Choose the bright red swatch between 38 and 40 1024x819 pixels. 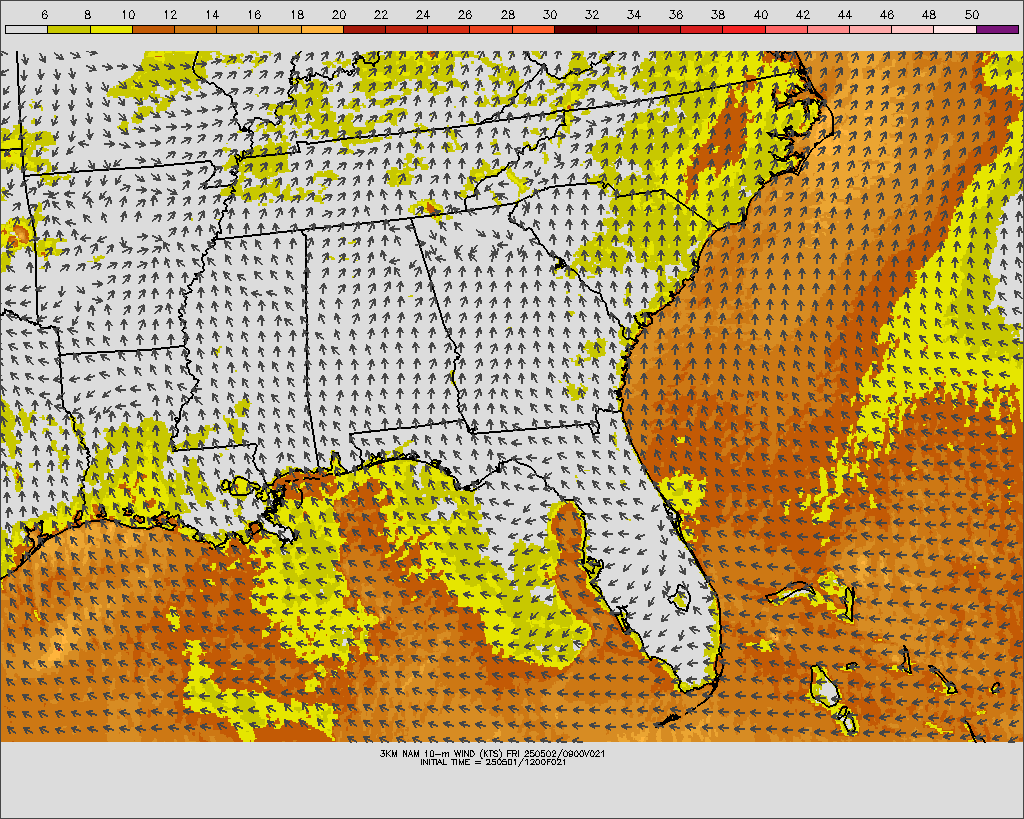click(744, 29)
